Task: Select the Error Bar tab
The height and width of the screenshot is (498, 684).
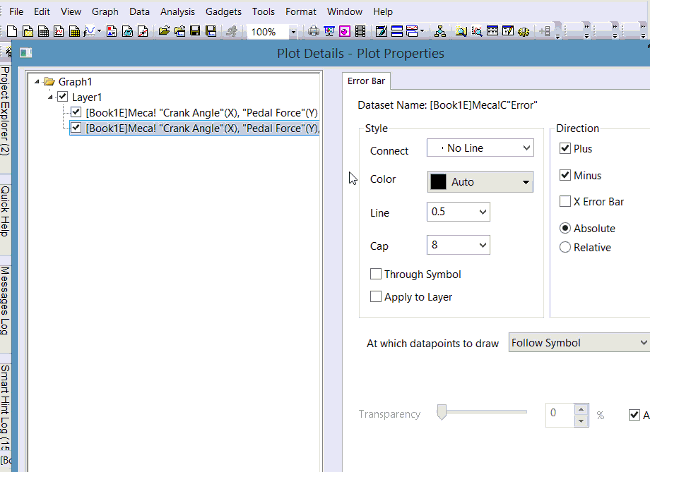Action: pos(366,81)
